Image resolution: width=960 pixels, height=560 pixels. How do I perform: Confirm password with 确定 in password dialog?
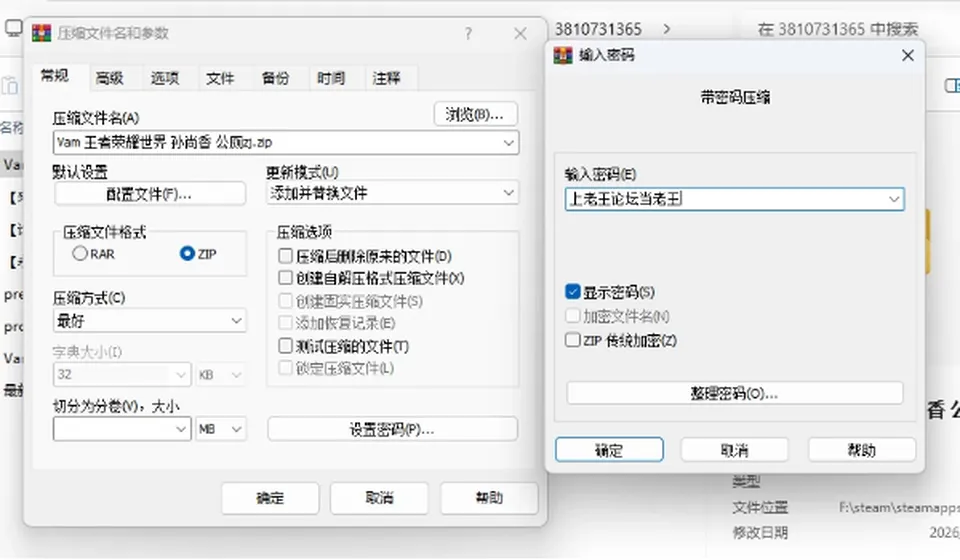[x=609, y=450]
